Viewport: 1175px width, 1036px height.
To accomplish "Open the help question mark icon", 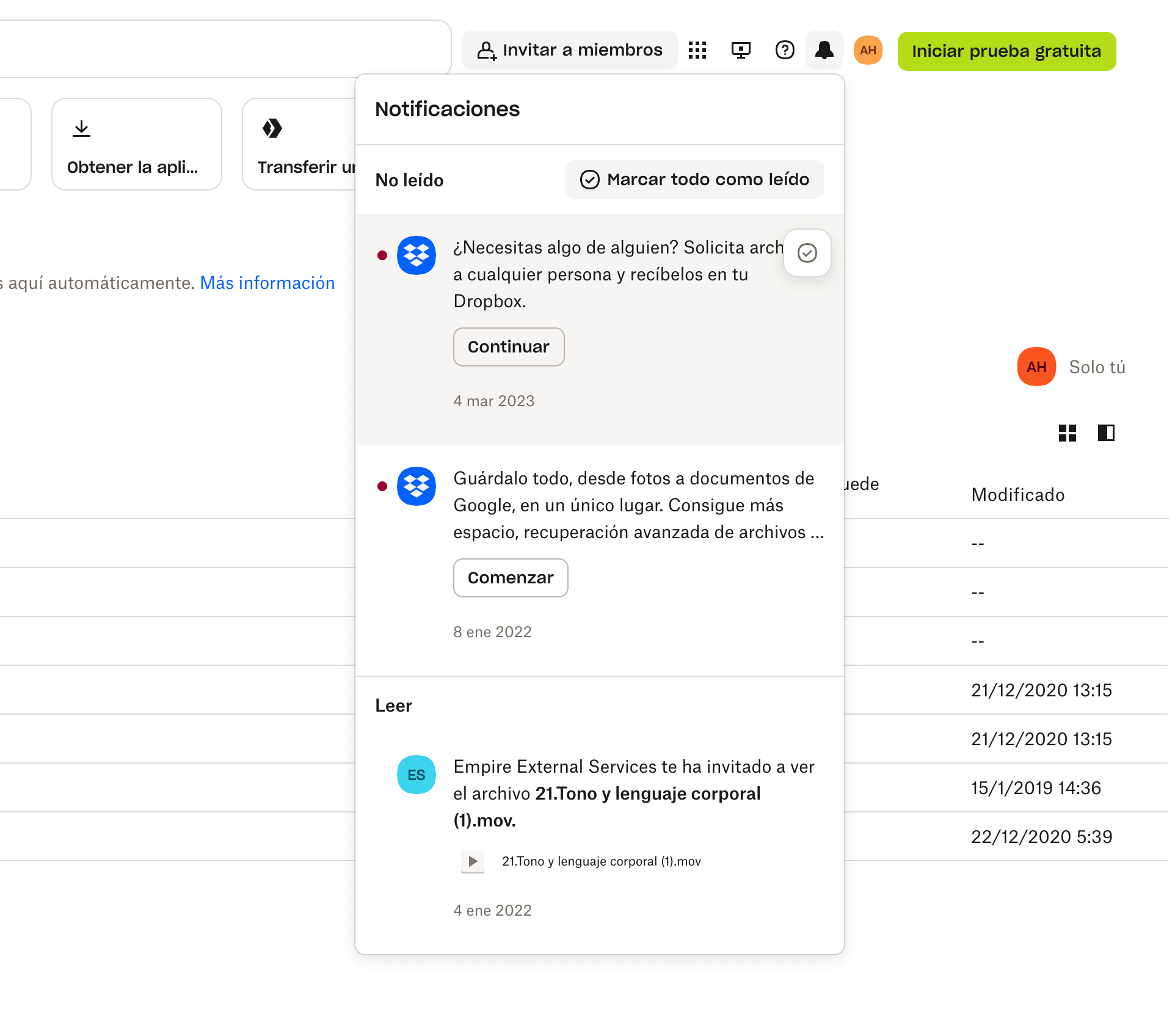I will [x=785, y=50].
